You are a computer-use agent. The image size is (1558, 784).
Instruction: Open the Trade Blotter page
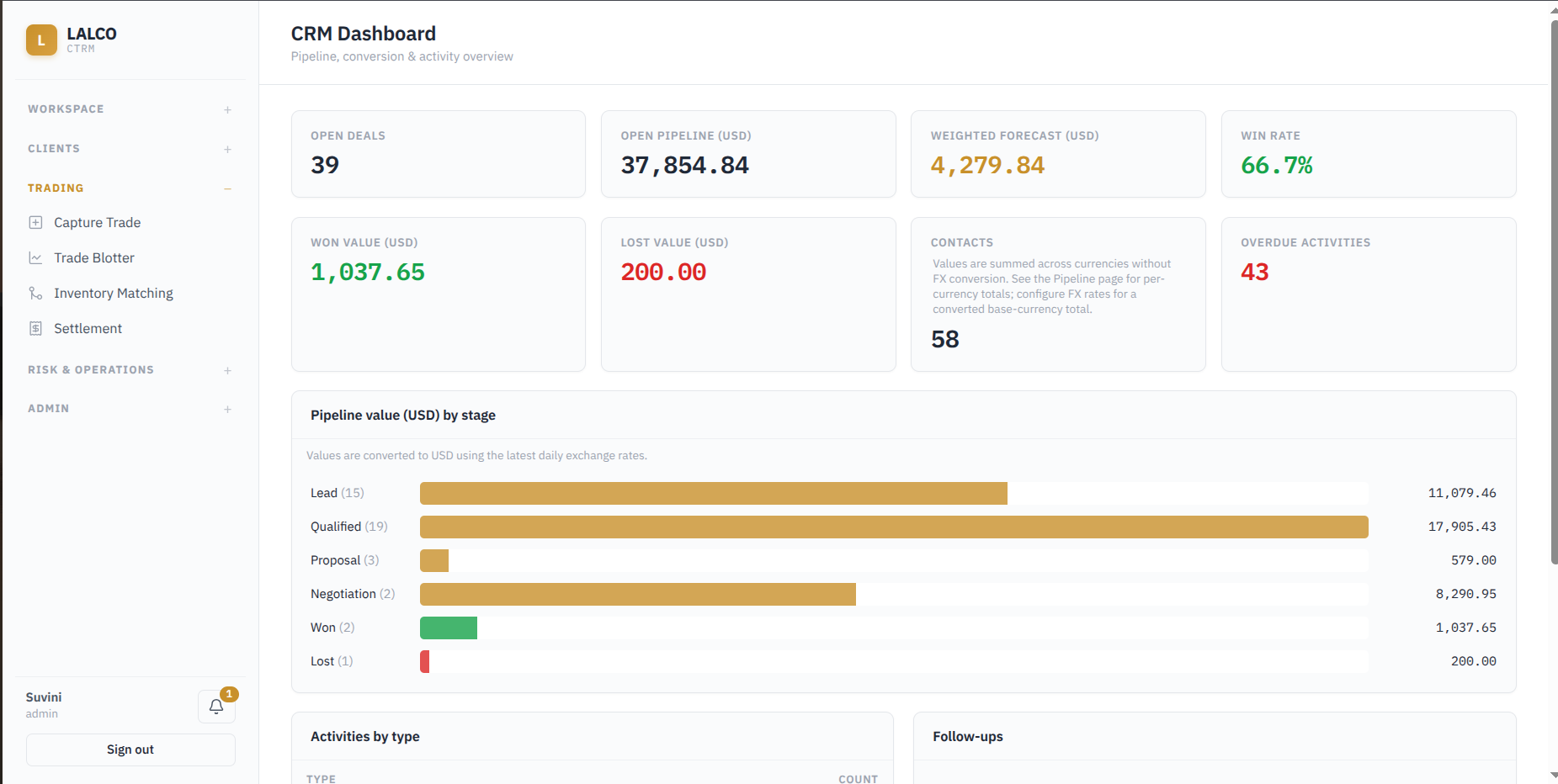[94, 258]
